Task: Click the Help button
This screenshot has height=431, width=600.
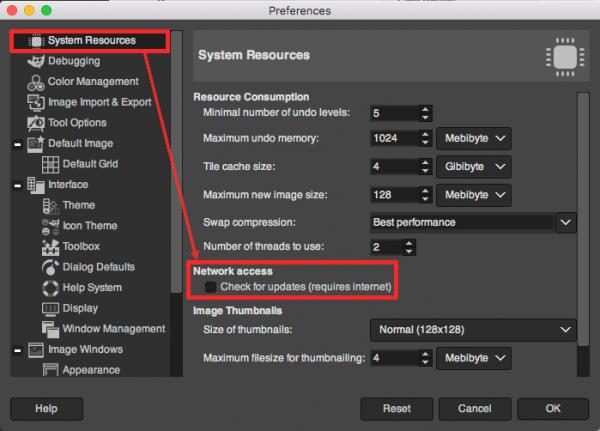Action: (x=46, y=409)
